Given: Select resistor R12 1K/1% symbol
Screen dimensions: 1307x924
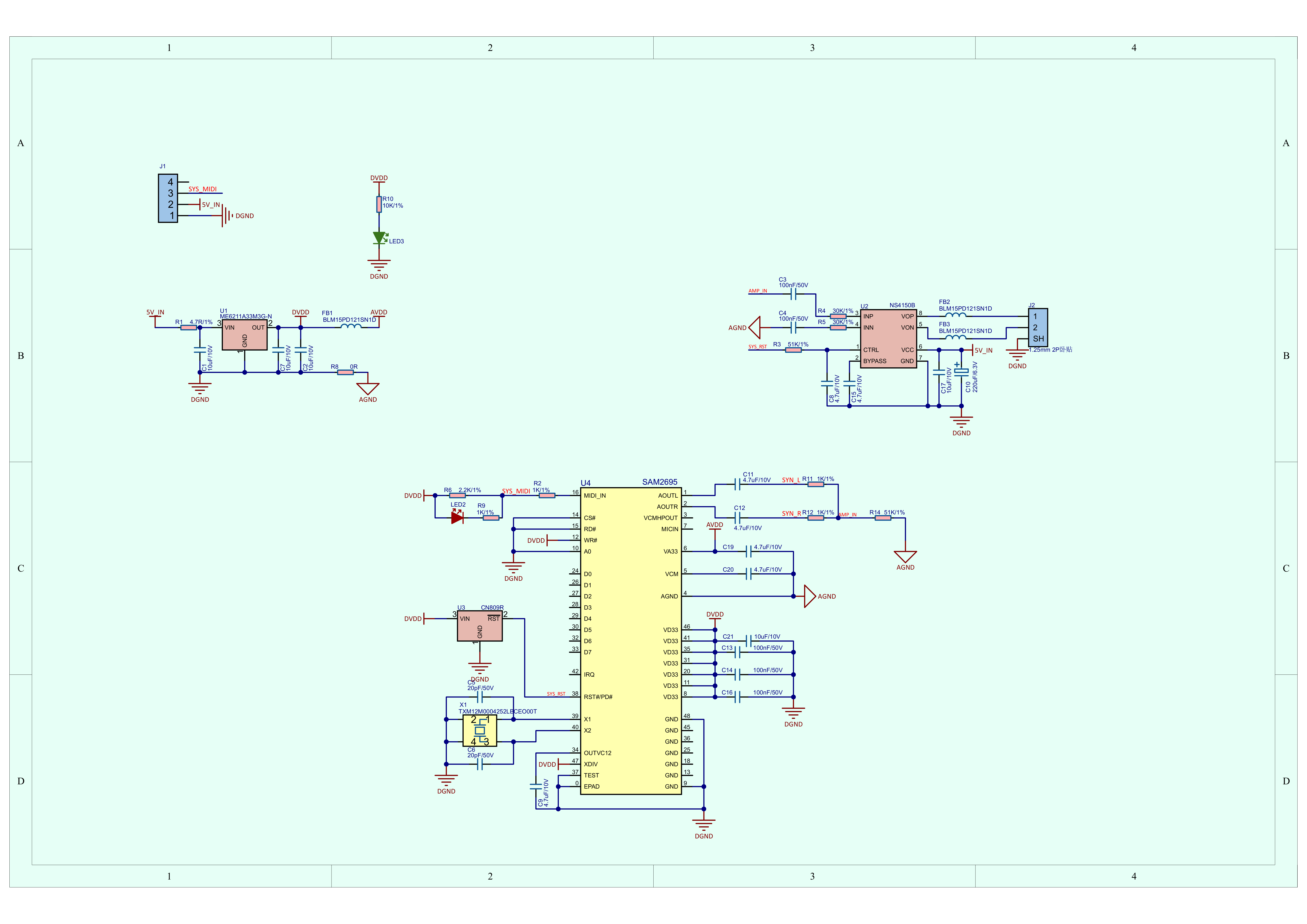Looking at the screenshot, I should point(816,518).
